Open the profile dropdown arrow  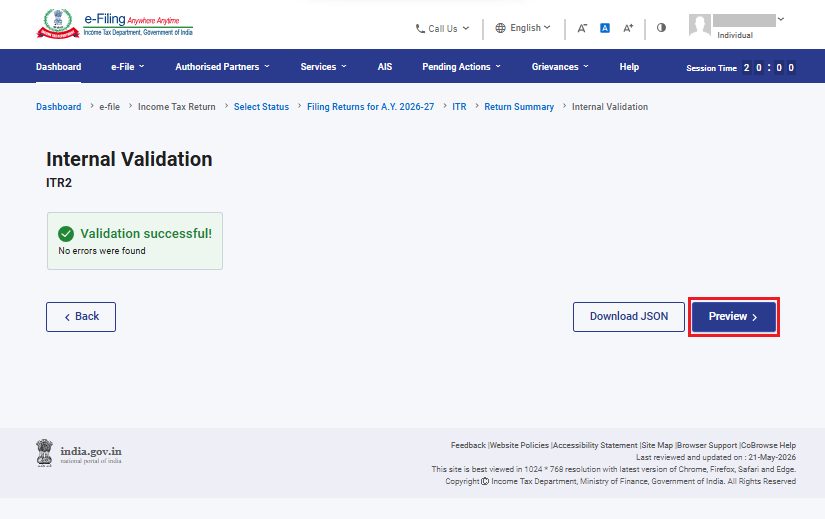[781, 19]
